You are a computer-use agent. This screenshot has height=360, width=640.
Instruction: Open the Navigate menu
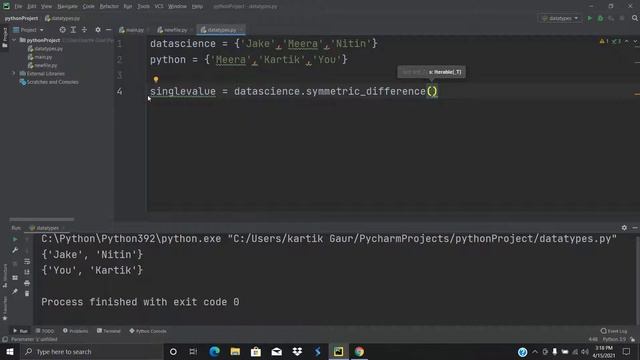coord(67,7)
